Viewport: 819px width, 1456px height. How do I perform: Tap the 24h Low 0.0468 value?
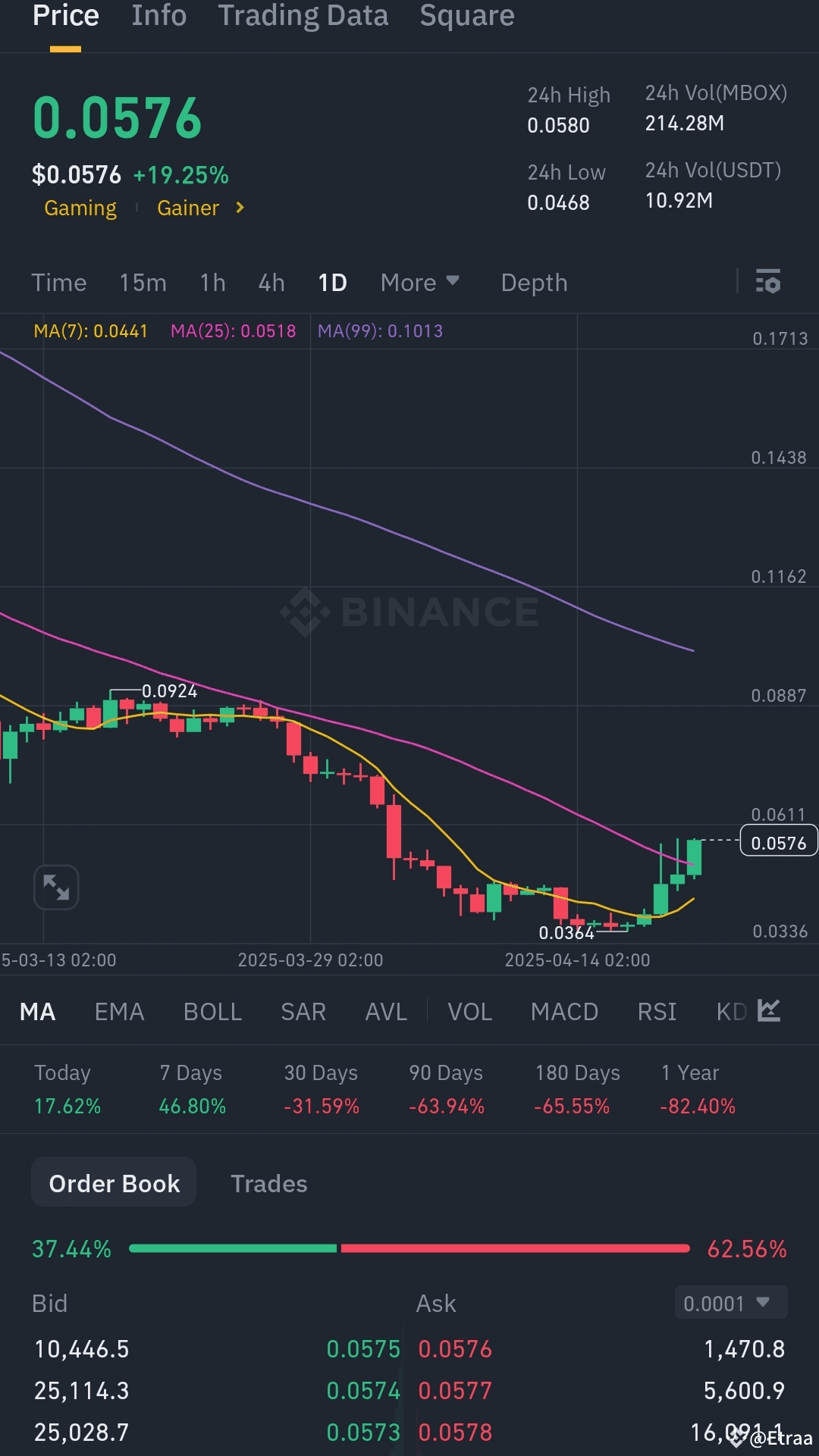pos(558,203)
